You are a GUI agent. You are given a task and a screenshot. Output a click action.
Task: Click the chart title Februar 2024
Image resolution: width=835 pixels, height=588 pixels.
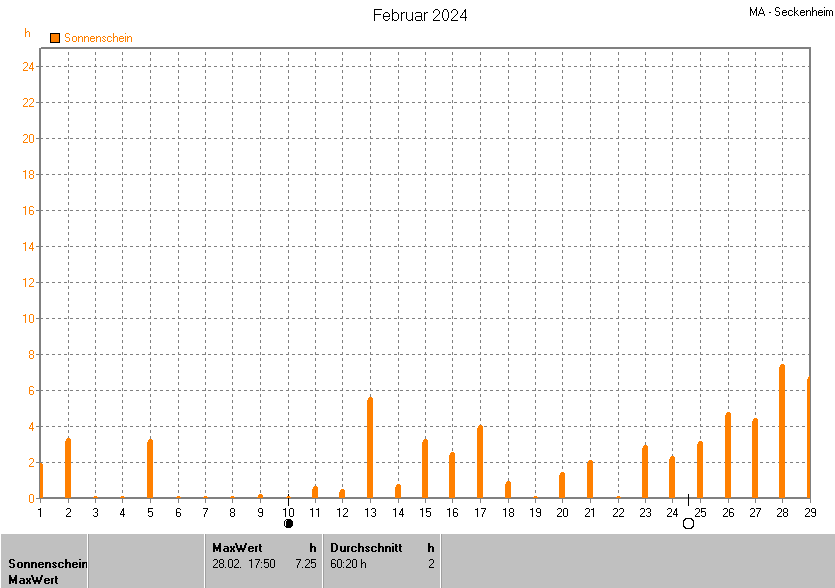[x=420, y=15]
